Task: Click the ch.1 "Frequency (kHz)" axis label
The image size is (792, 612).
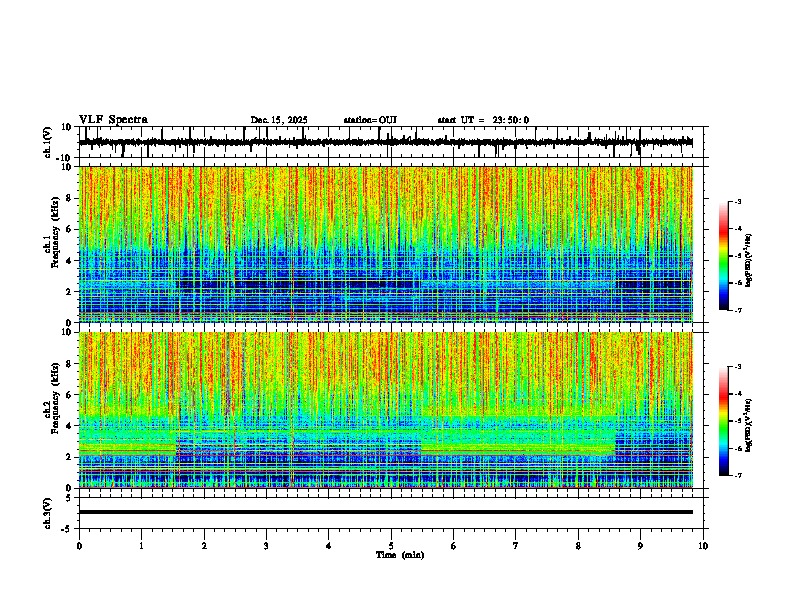Action: 55,232
